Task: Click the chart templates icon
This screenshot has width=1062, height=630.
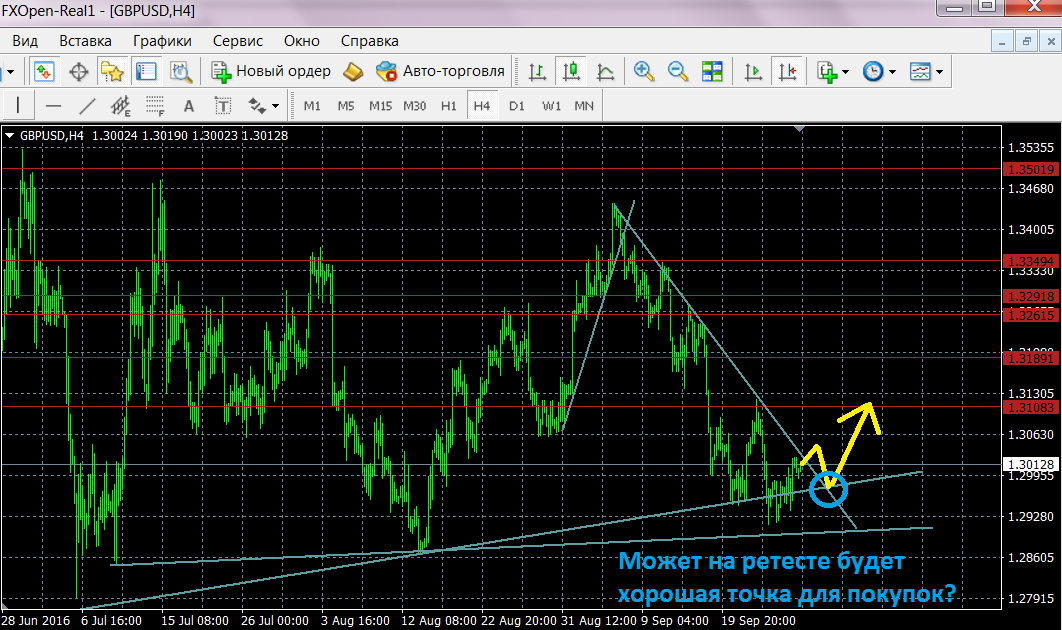Action: 920,71
